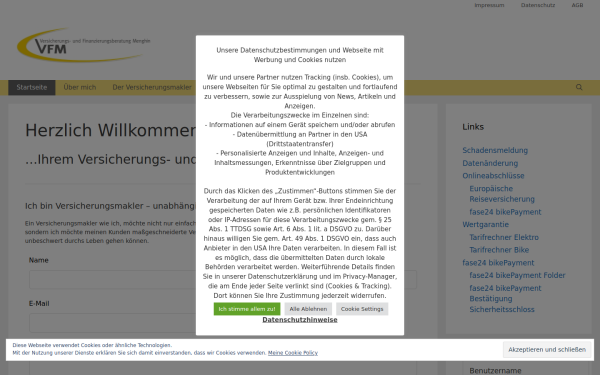The image size is (600, 375).
Task: Open the 'Datenschutzhinweise' link in dialog
Action: coord(300,320)
